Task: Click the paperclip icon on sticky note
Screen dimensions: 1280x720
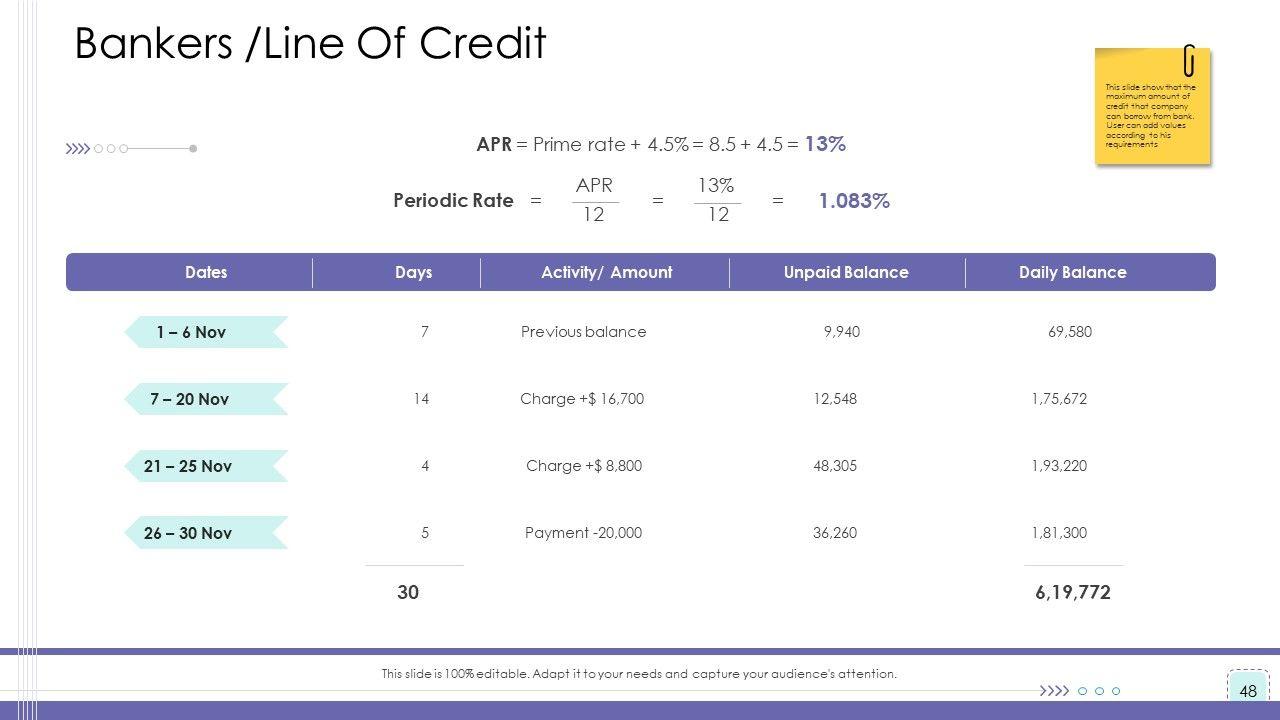Action: tap(1188, 61)
